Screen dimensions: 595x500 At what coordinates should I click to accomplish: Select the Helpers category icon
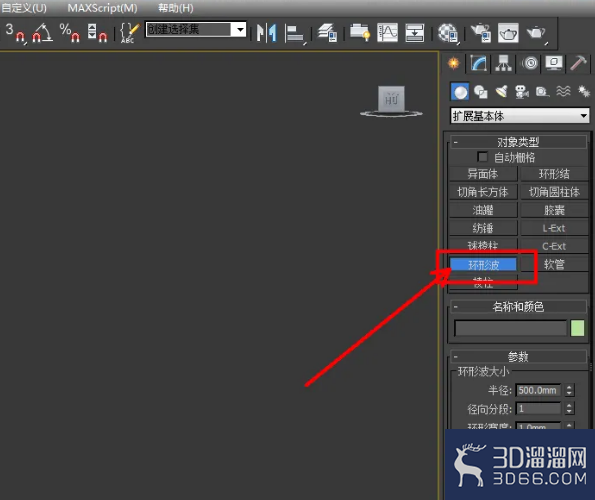tap(542, 92)
